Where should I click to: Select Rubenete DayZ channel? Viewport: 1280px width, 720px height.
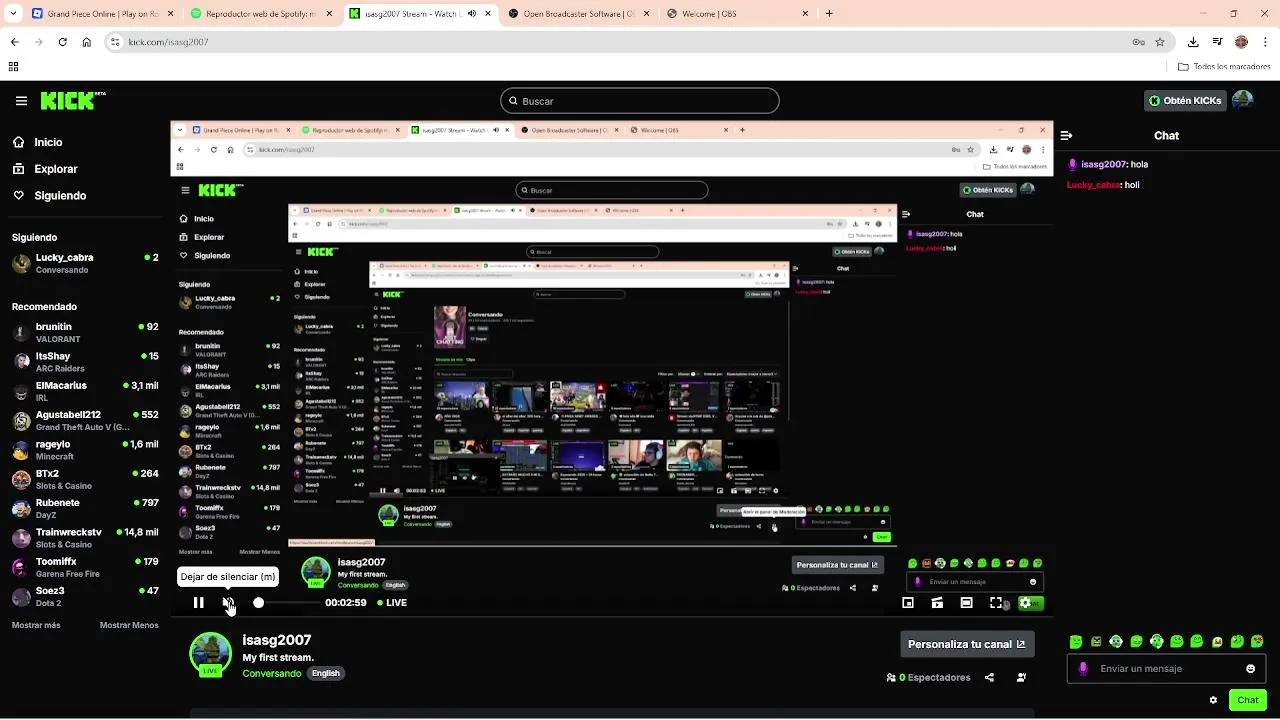(x=85, y=509)
